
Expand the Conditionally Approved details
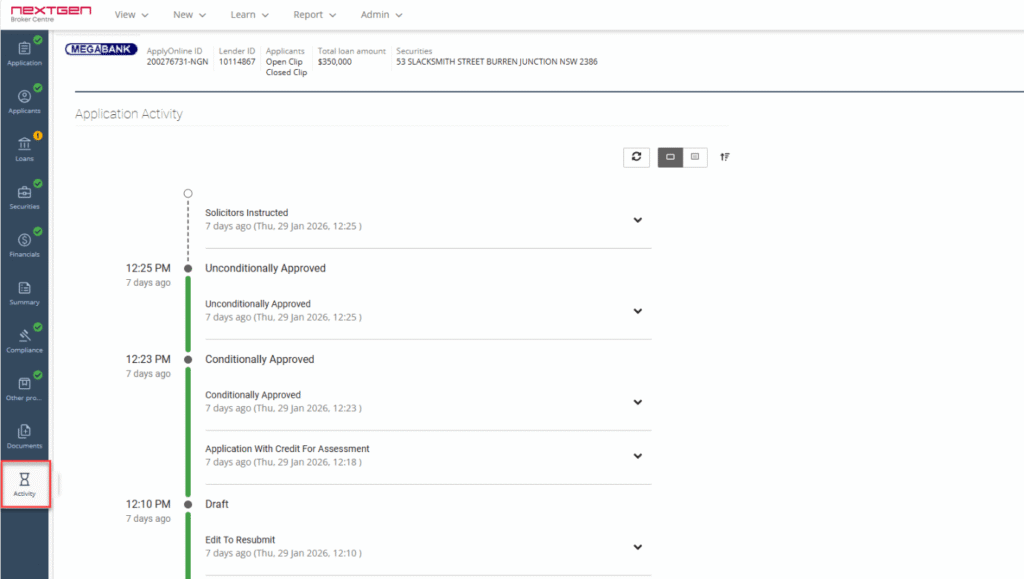pos(637,402)
